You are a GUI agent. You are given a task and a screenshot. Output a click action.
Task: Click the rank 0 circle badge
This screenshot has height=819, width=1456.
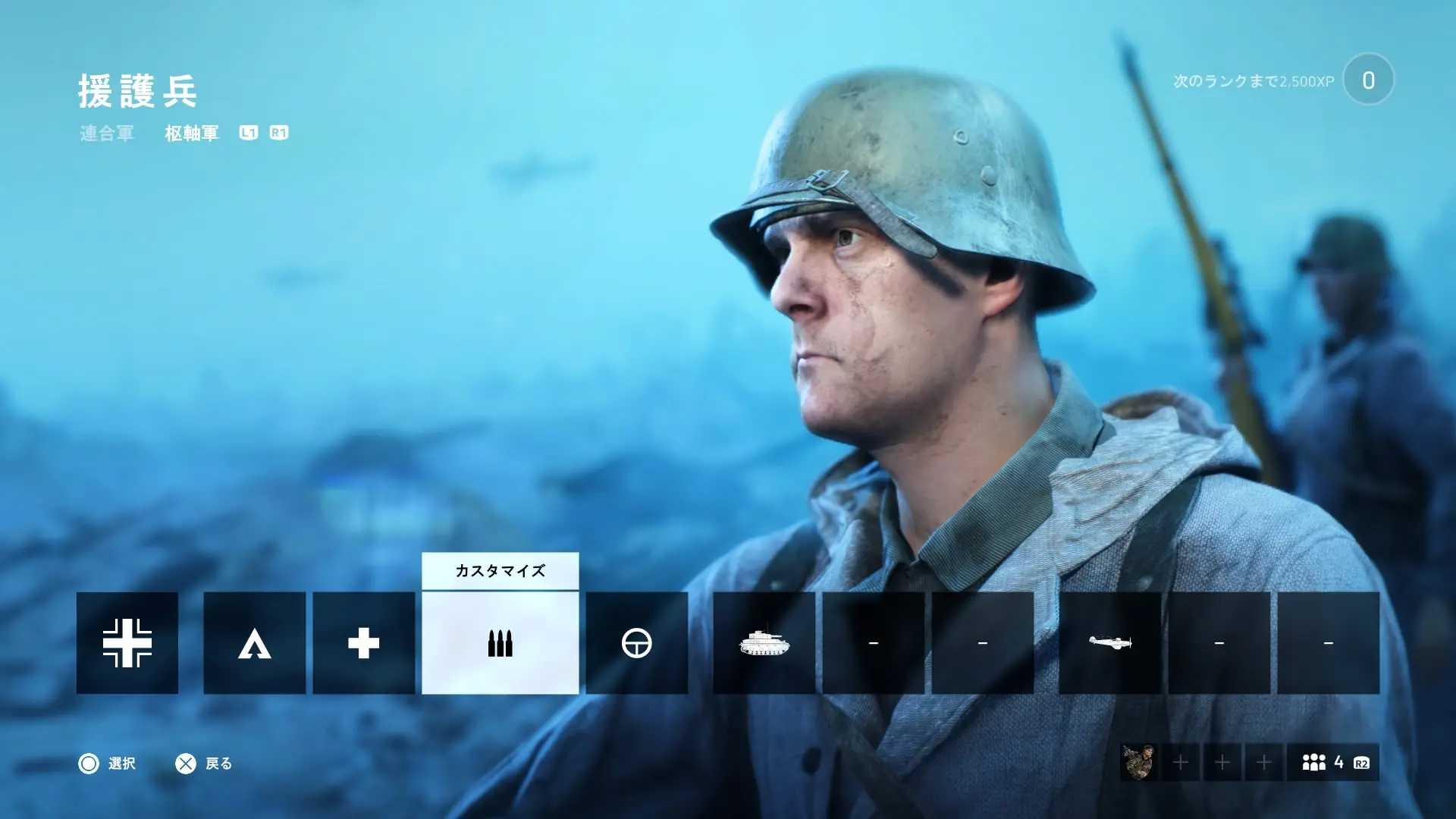(1368, 80)
